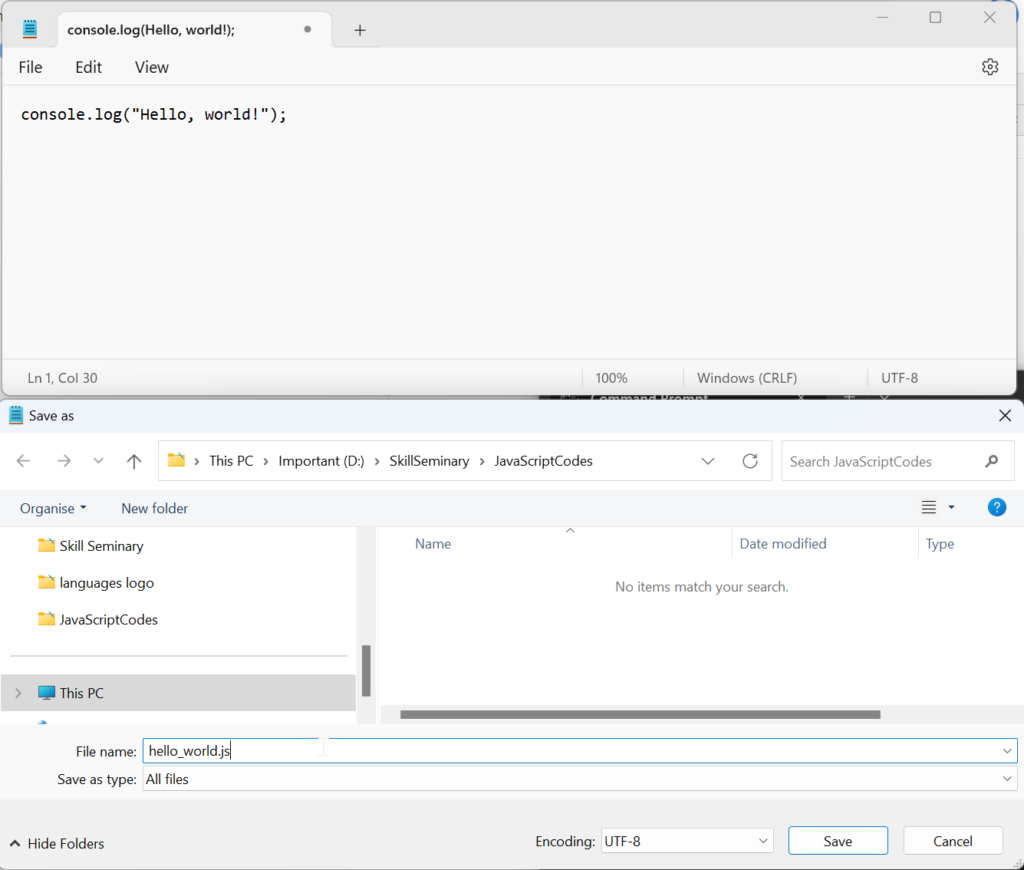Click breadcrumb chevron after Important (D:)

coord(377,461)
